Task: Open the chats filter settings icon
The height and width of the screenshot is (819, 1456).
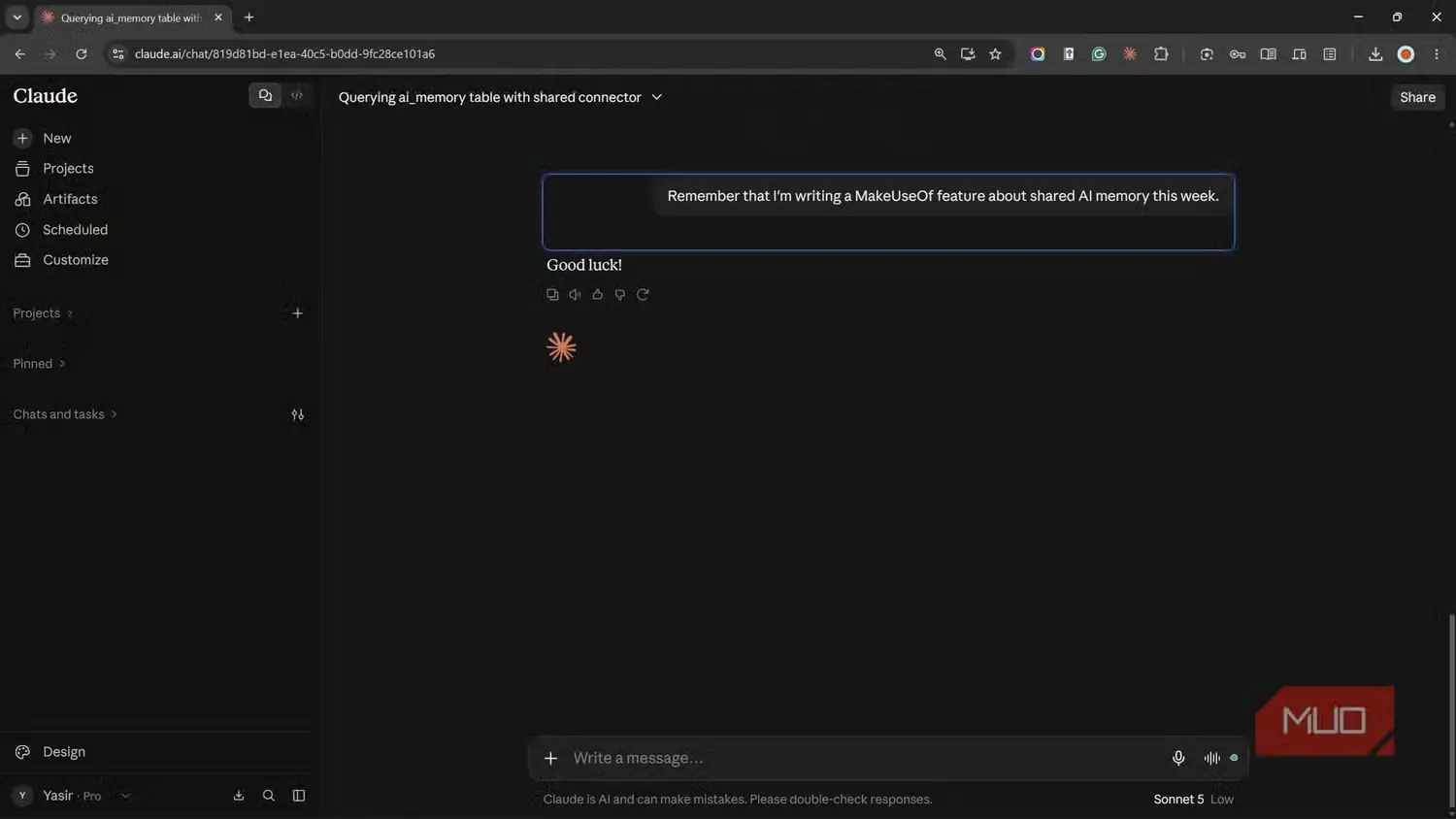Action: coord(298,414)
